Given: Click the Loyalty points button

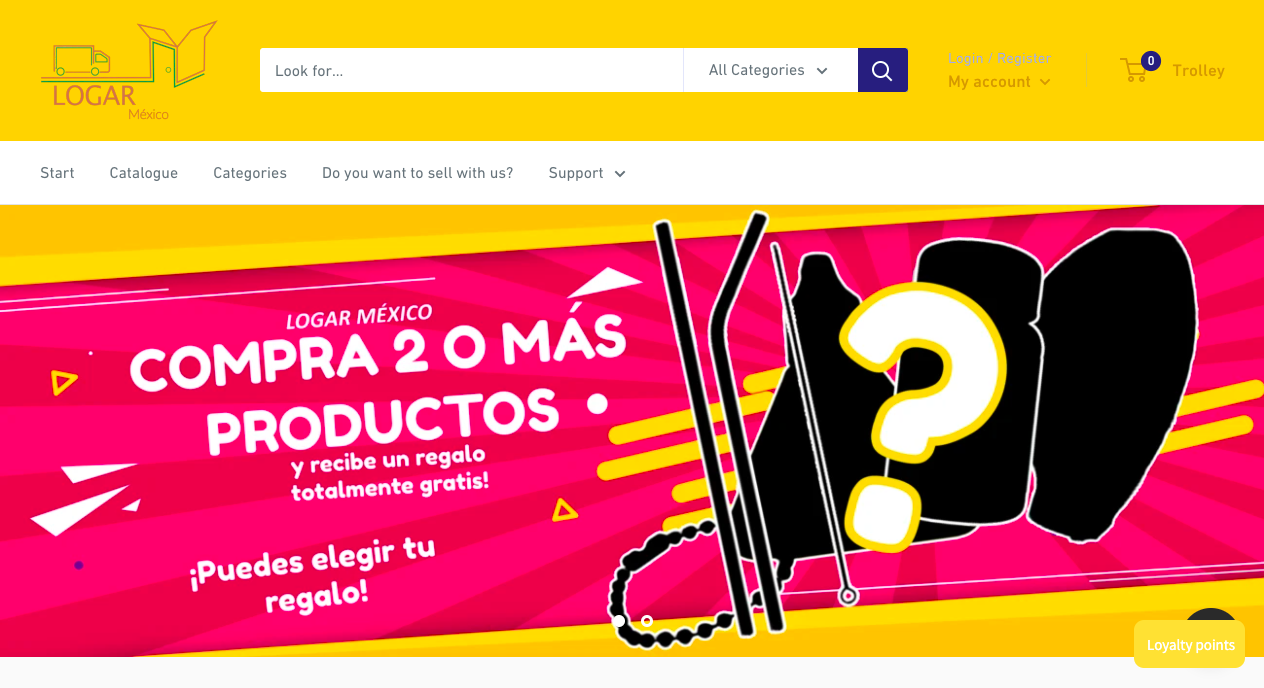Looking at the screenshot, I should pos(1190,645).
